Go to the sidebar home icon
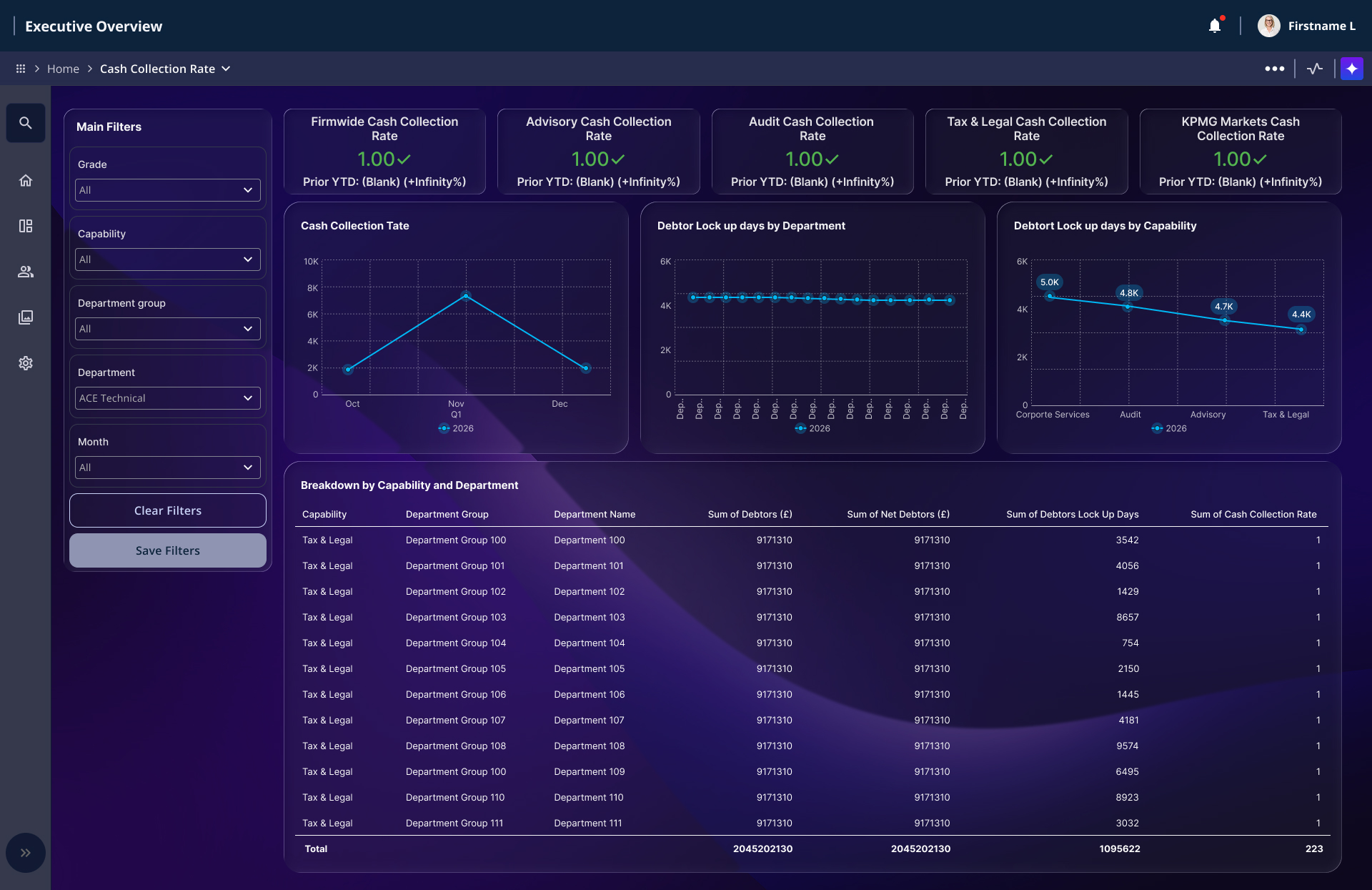Image resolution: width=1372 pixels, height=890 pixels. tap(26, 180)
